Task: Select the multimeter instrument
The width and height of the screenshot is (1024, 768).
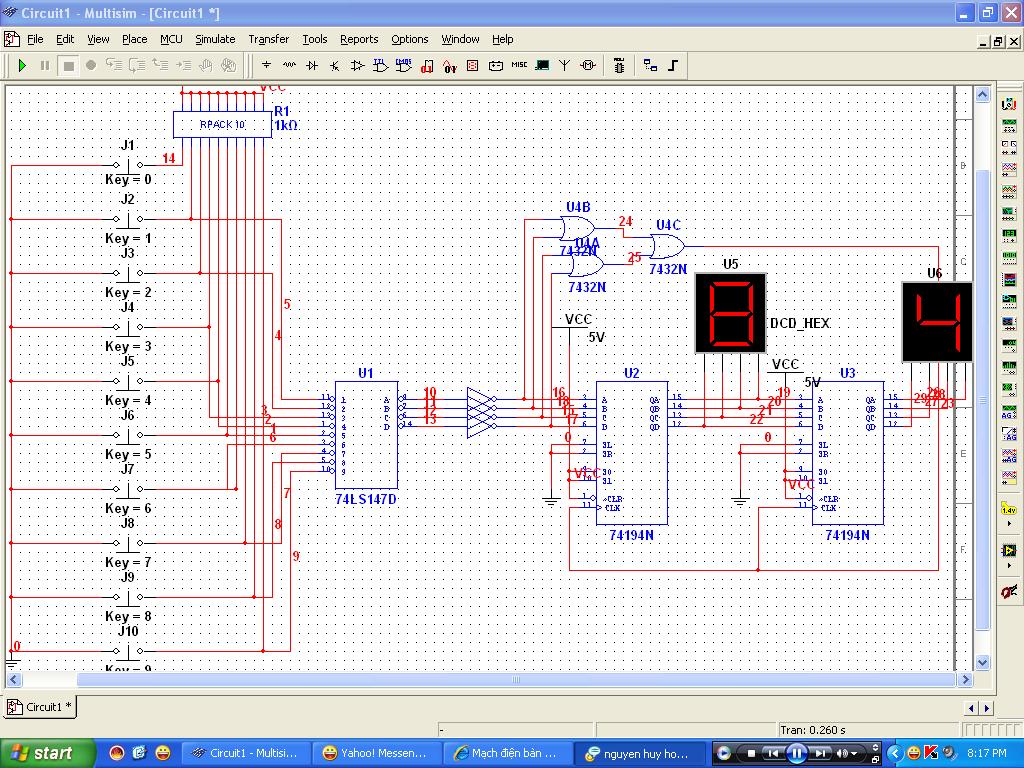Action: click(x=1009, y=105)
